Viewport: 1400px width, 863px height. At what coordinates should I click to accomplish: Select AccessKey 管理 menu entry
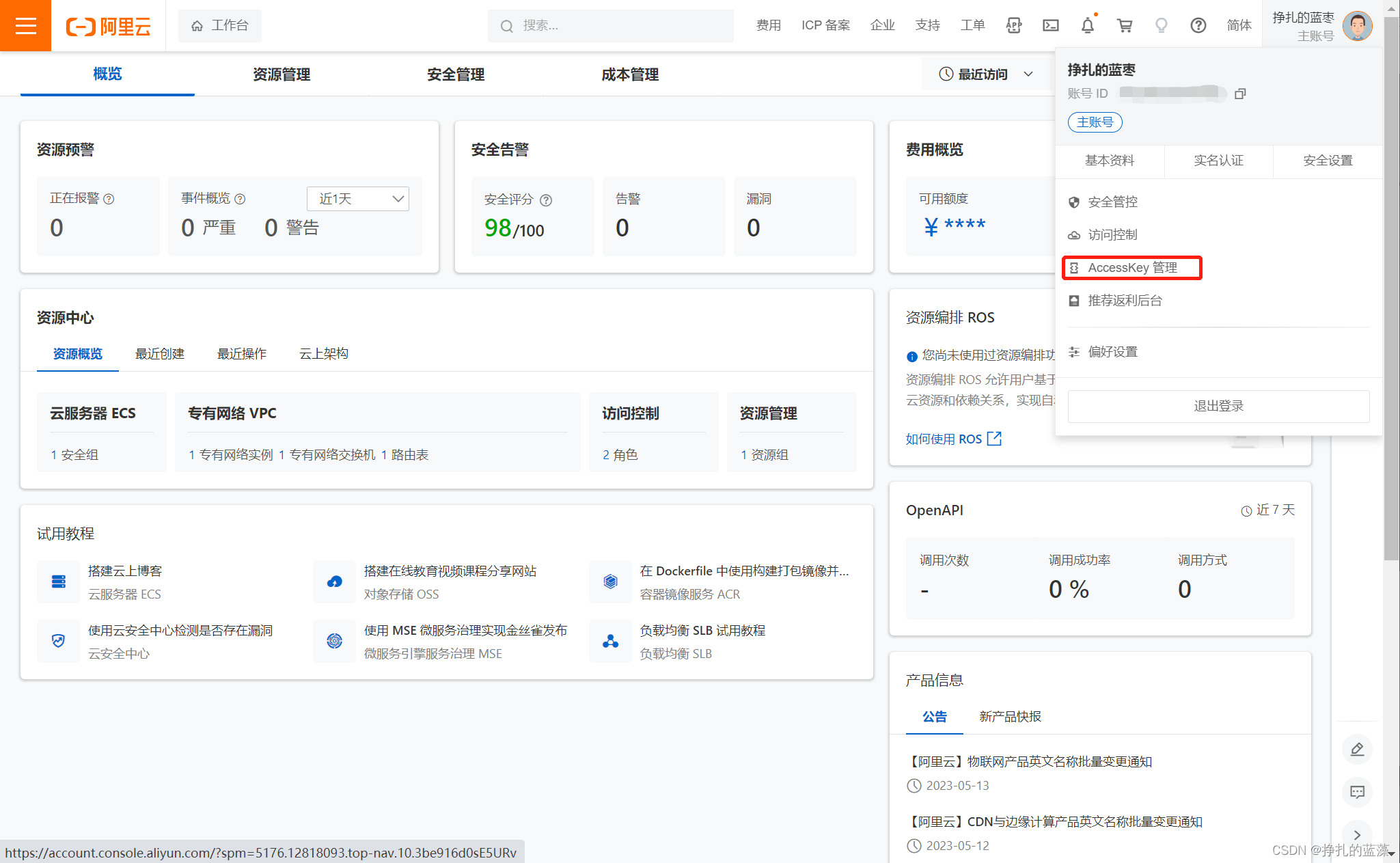1132,268
